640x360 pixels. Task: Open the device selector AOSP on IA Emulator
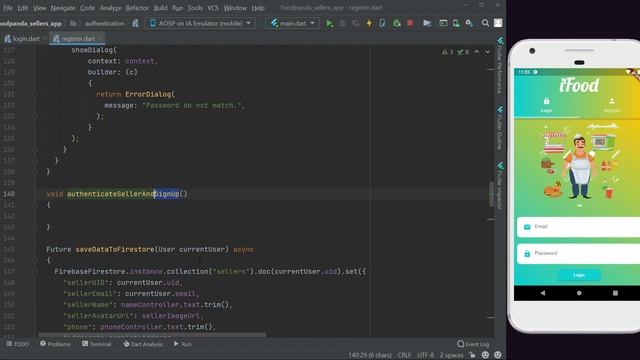pos(200,23)
